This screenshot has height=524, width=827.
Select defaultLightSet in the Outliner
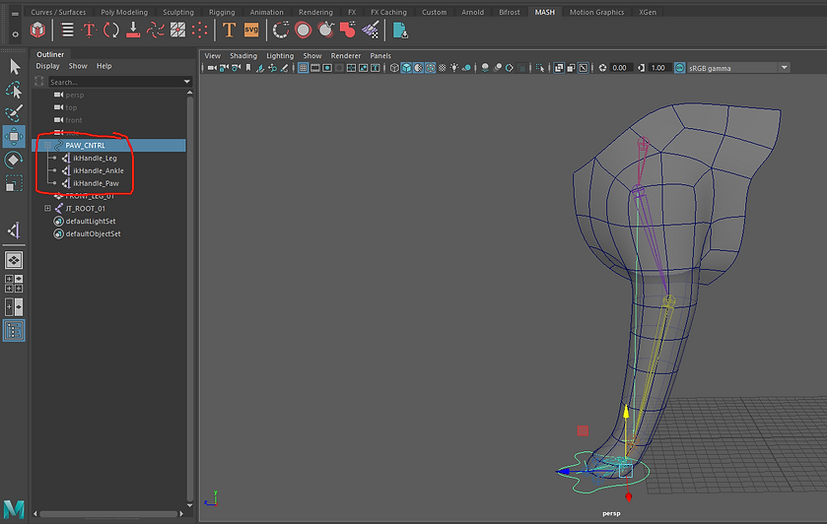[x=90, y=221]
